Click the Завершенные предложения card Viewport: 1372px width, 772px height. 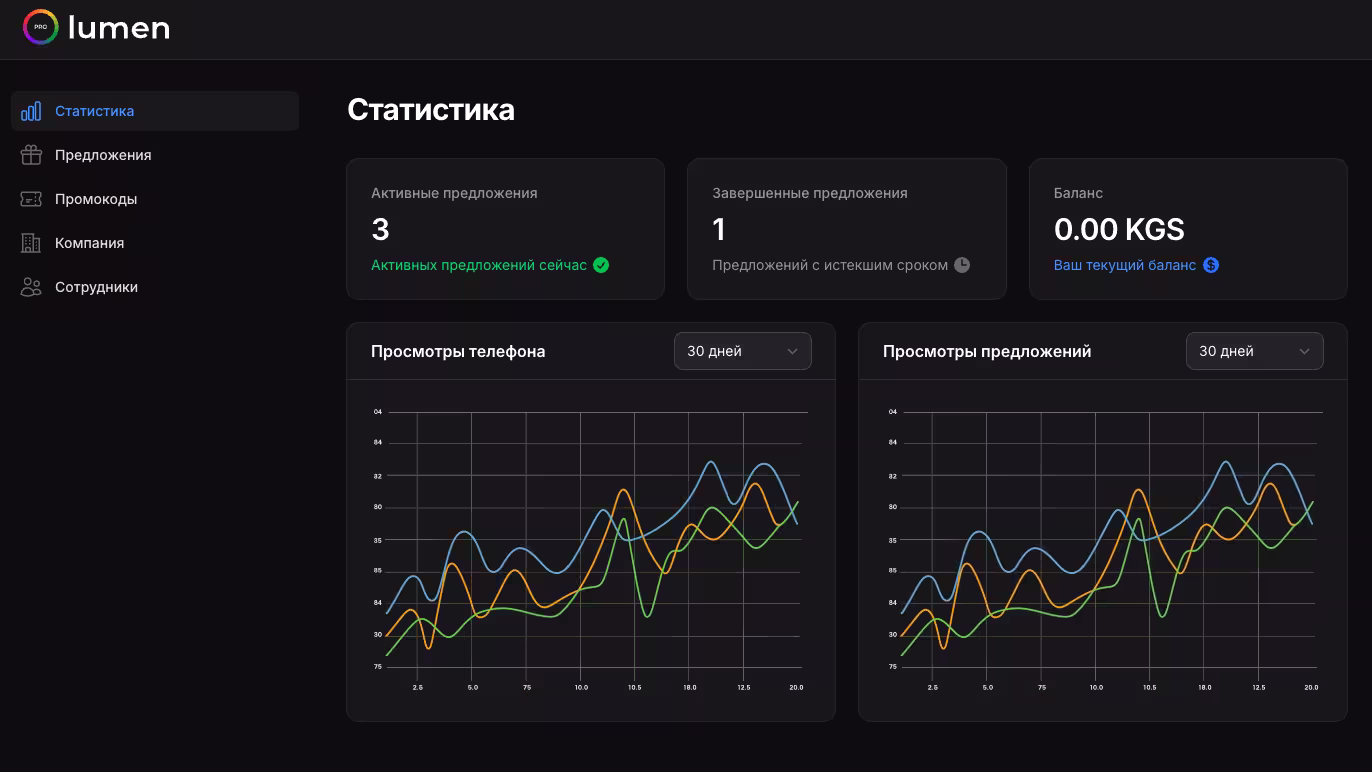[x=847, y=229]
